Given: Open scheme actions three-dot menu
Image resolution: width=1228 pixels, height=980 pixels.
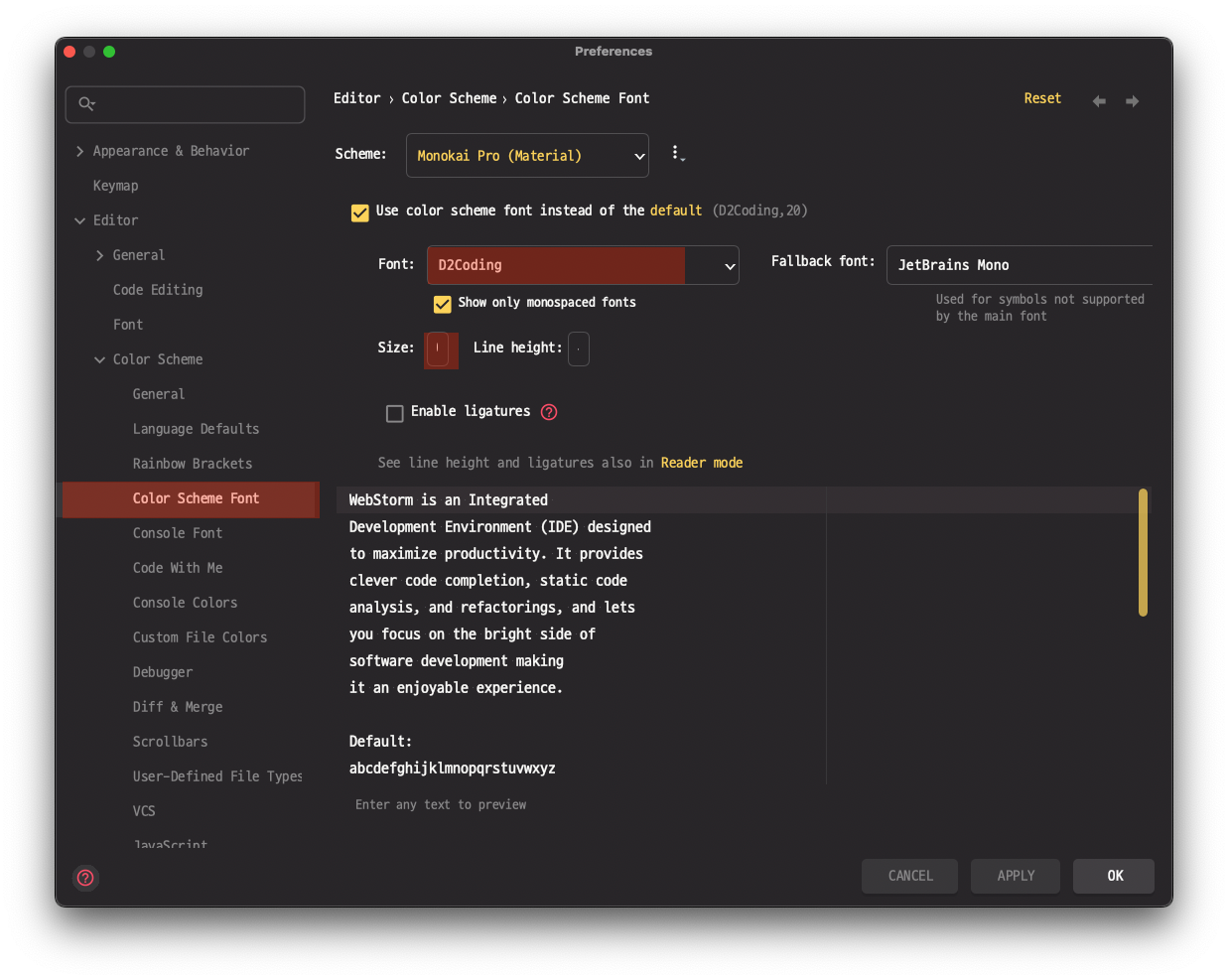Looking at the screenshot, I should click(677, 153).
